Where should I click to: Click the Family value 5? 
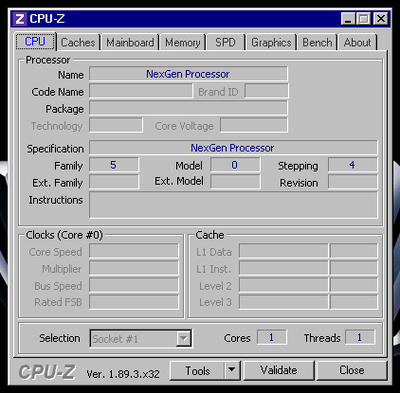tap(113, 165)
